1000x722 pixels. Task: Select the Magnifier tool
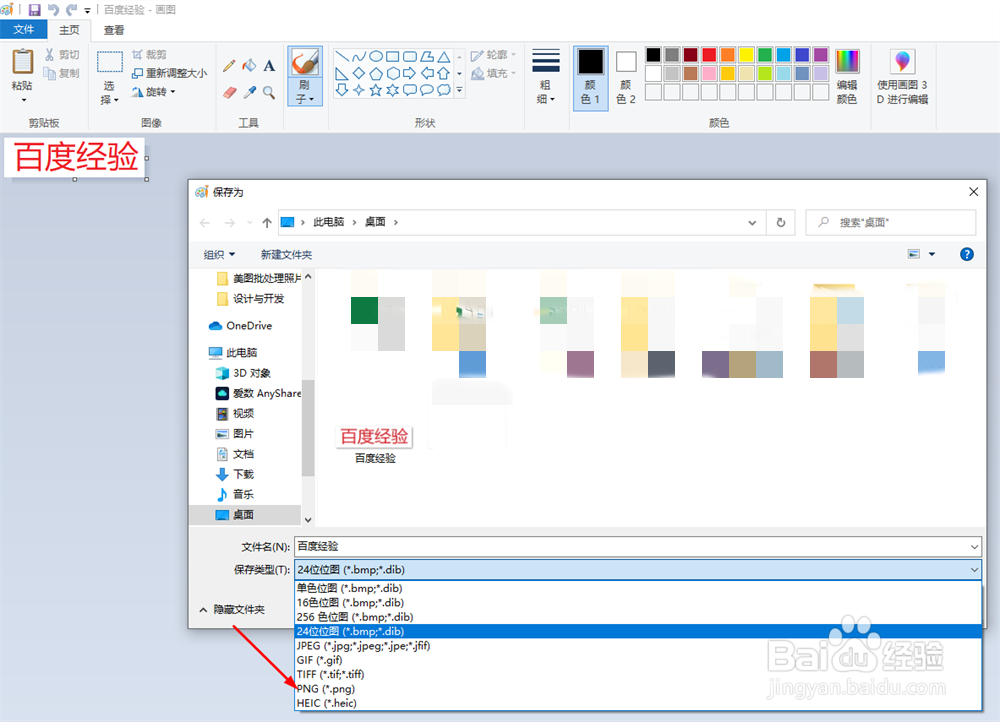[x=269, y=93]
